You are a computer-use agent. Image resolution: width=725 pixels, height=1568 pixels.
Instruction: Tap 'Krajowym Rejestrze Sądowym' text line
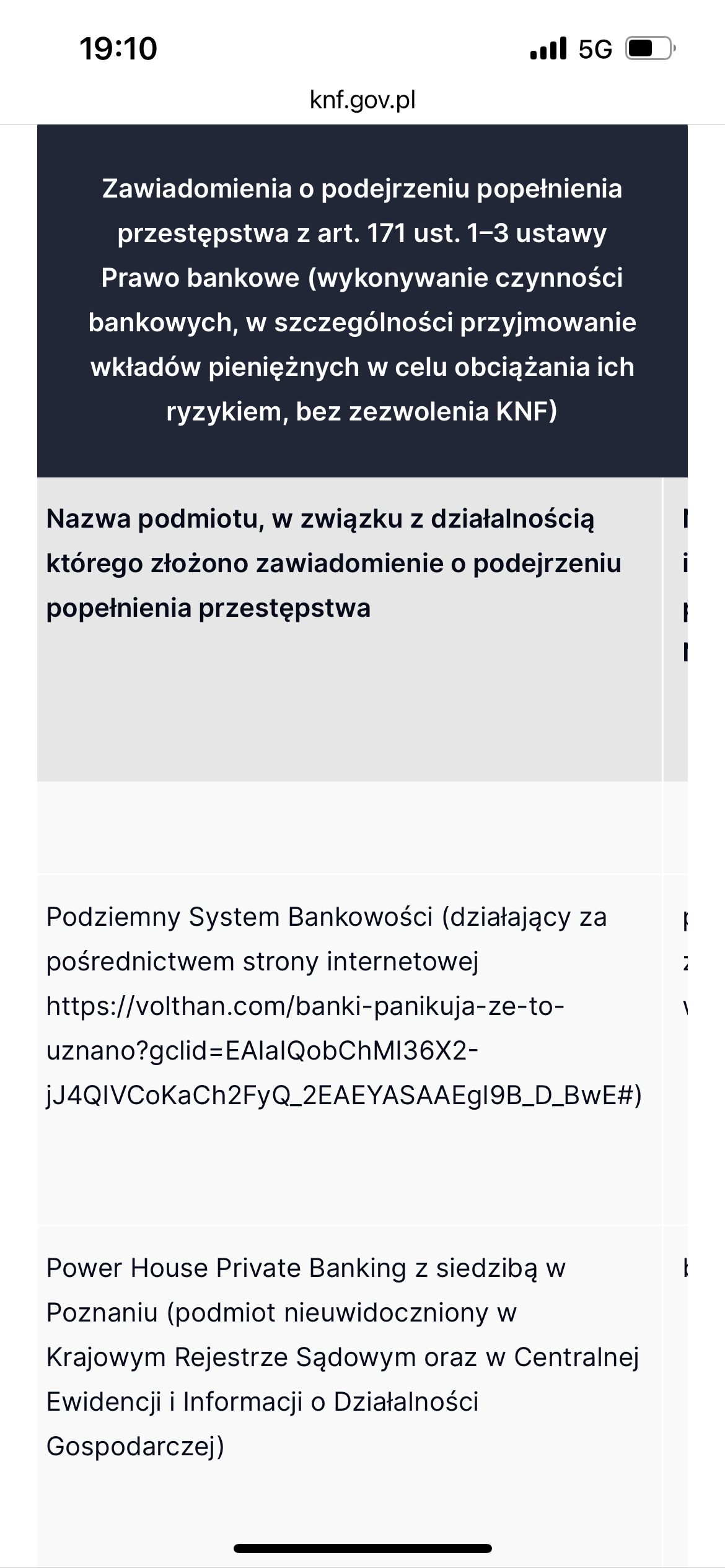pyautogui.click(x=343, y=1357)
